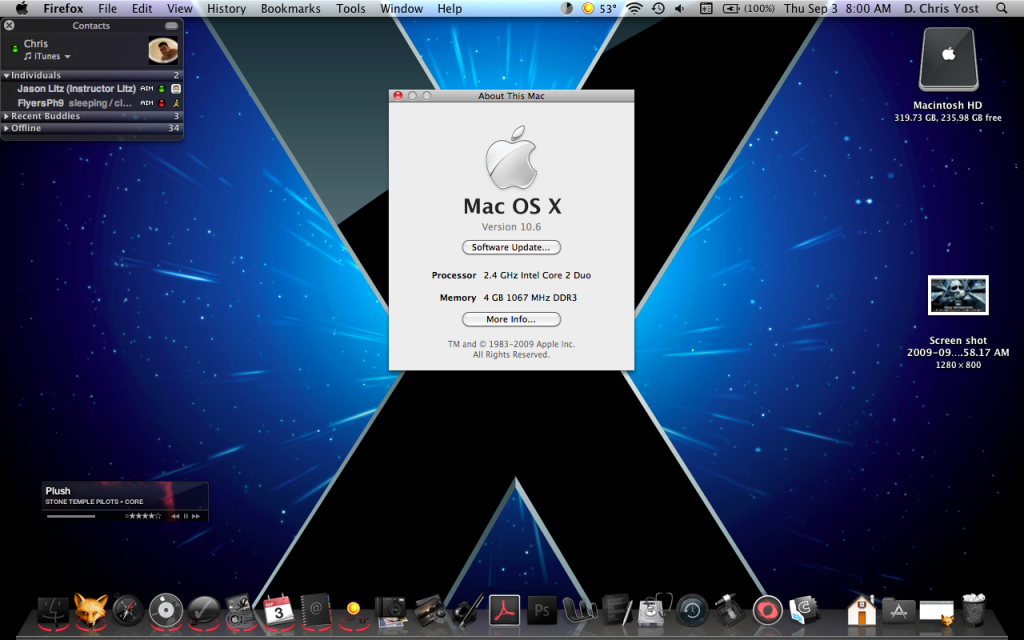Set star rating in Plush widget
Viewport: 1024px width, 640px height.
pyautogui.click(x=144, y=516)
